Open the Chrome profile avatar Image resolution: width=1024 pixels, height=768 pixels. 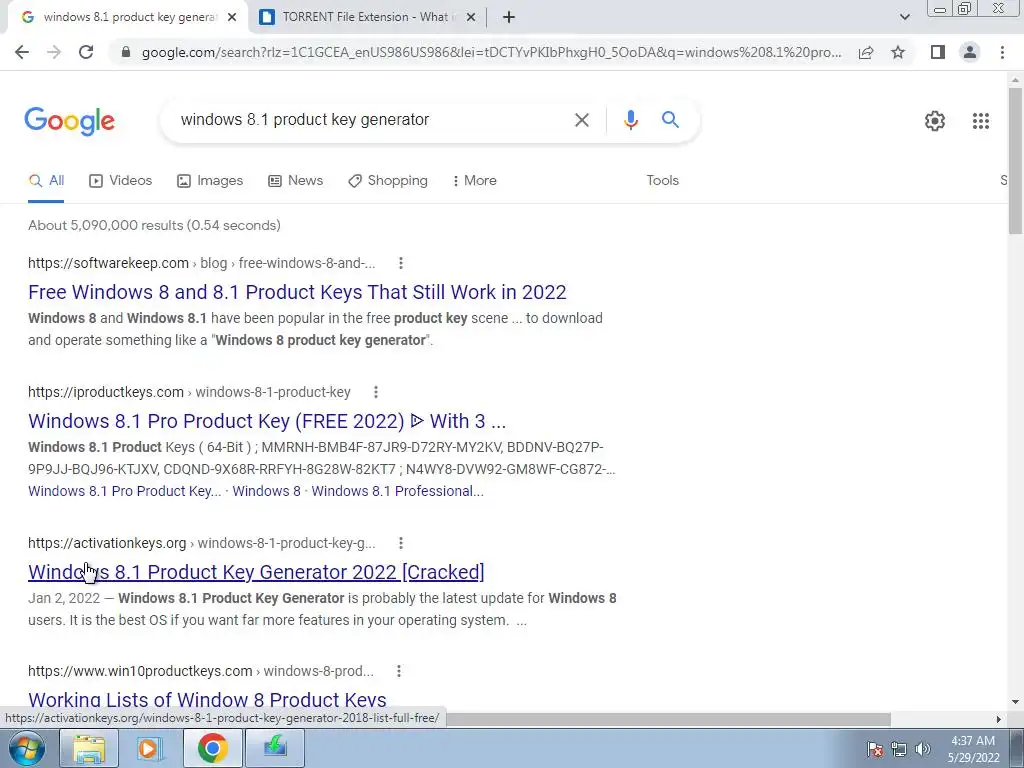tap(970, 52)
